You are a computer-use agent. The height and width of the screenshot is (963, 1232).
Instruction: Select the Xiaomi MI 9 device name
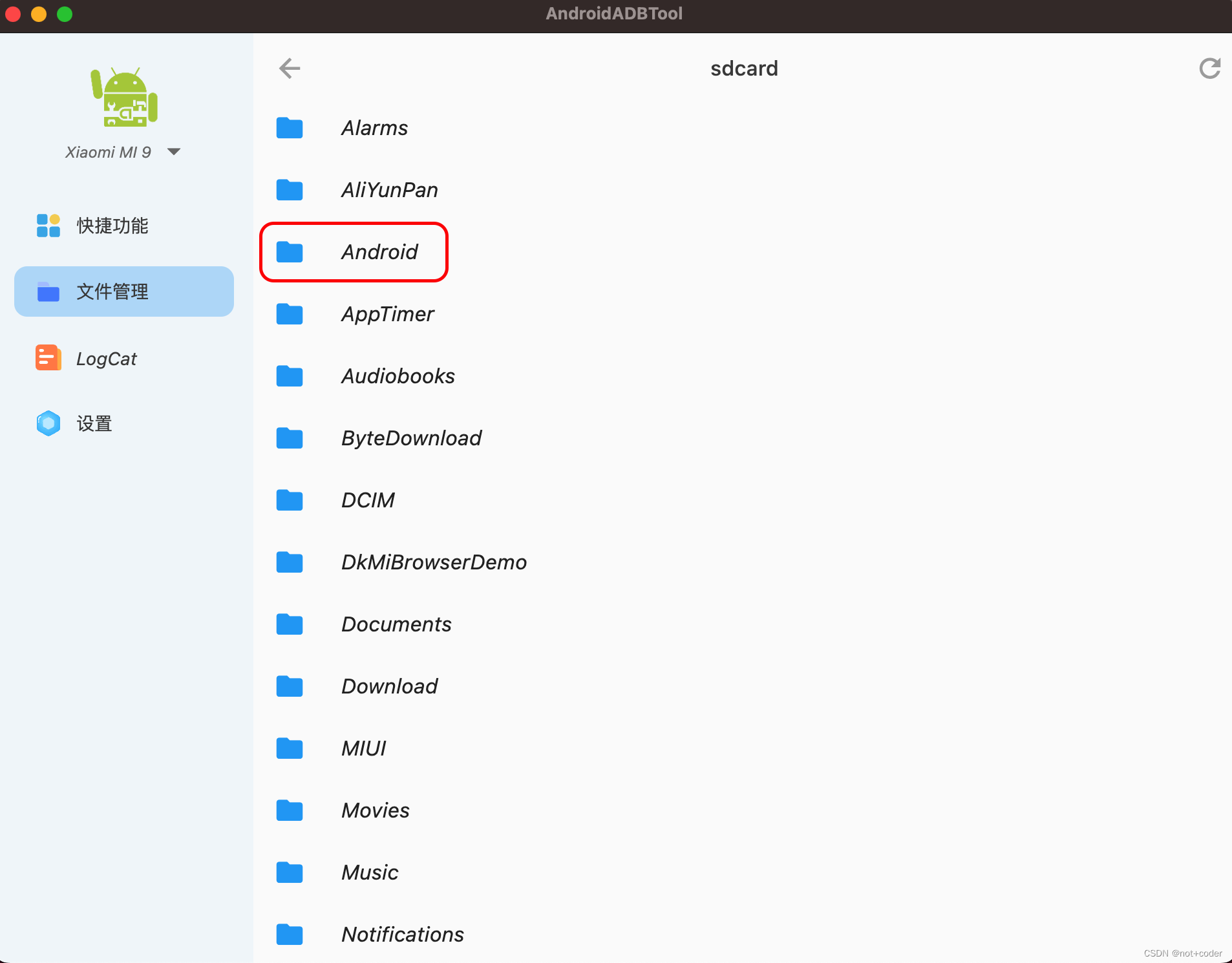[x=108, y=152]
